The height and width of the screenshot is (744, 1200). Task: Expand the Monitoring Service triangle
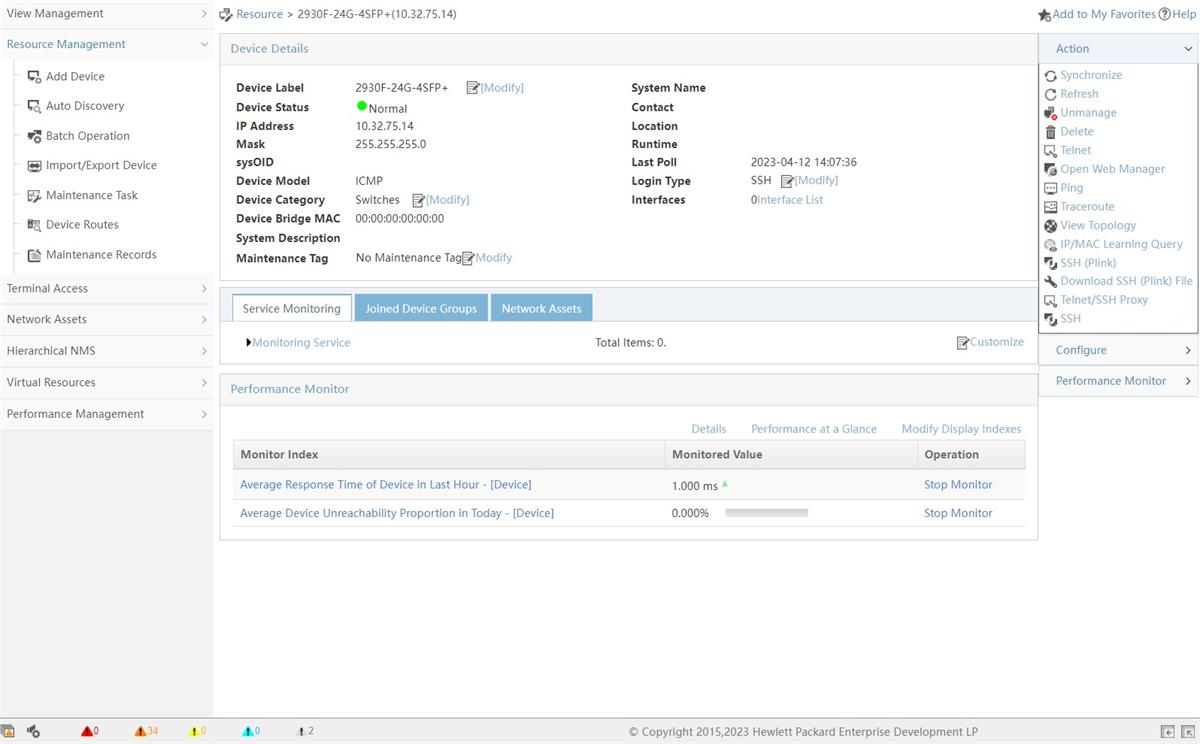249,343
